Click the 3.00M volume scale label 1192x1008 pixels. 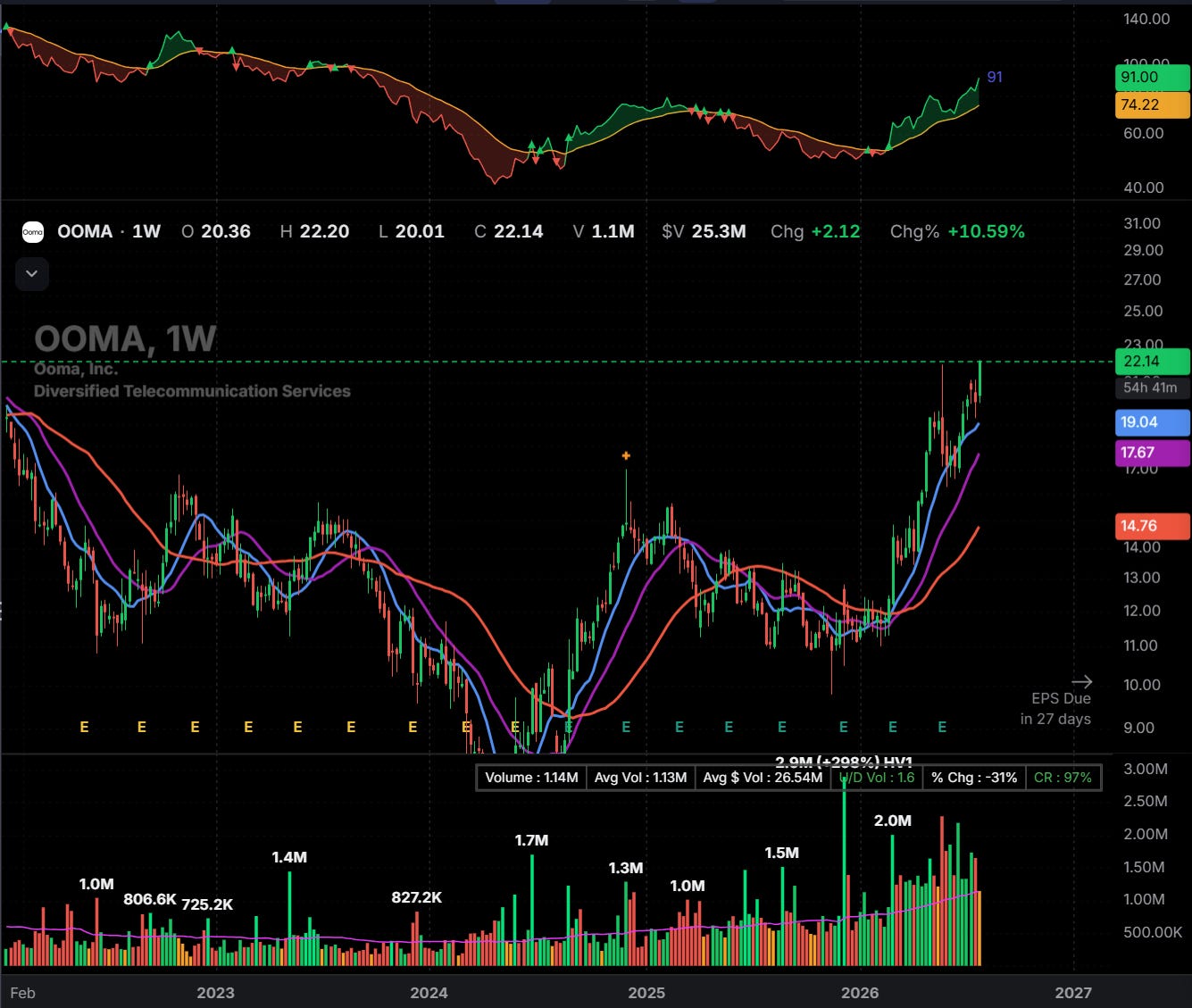[x=1146, y=769]
